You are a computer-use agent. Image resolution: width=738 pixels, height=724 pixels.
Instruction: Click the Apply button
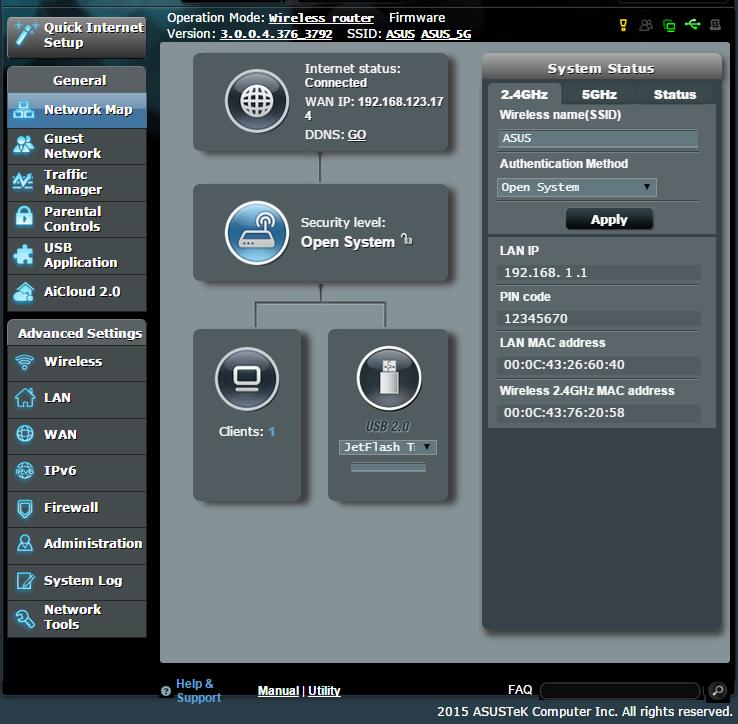coord(609,219)
